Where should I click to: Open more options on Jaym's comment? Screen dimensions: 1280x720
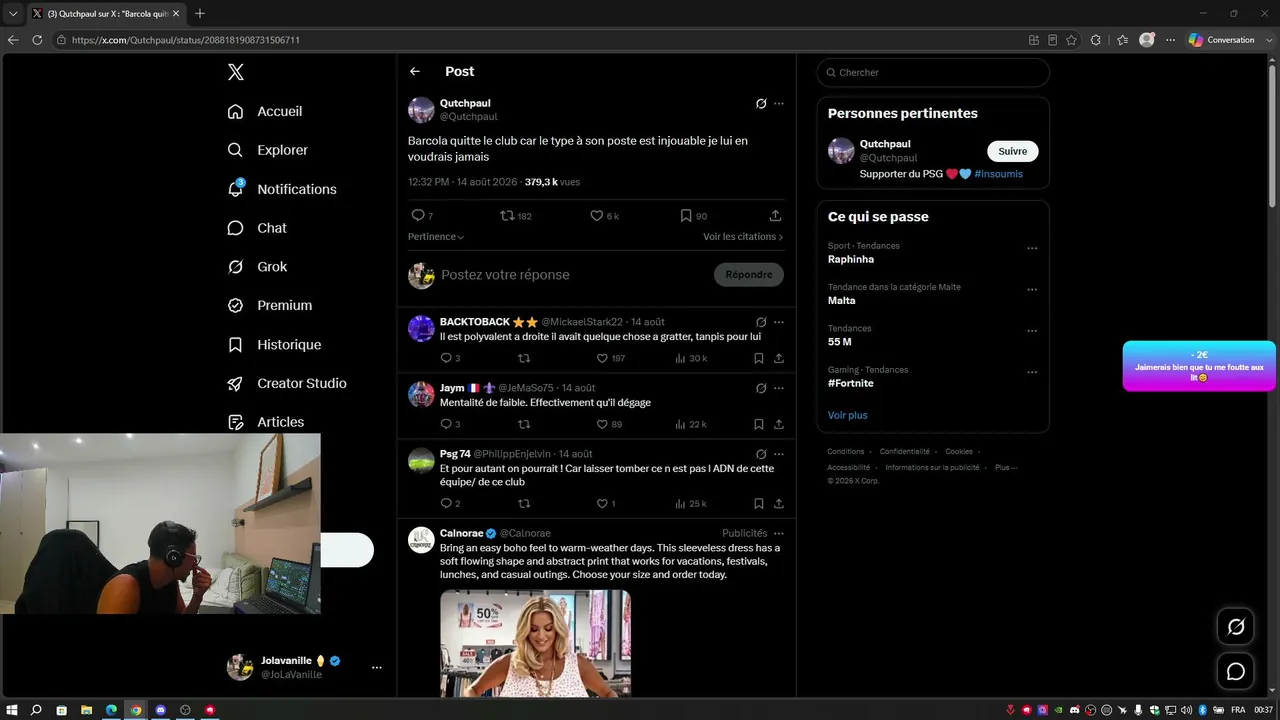pos(779,388)
